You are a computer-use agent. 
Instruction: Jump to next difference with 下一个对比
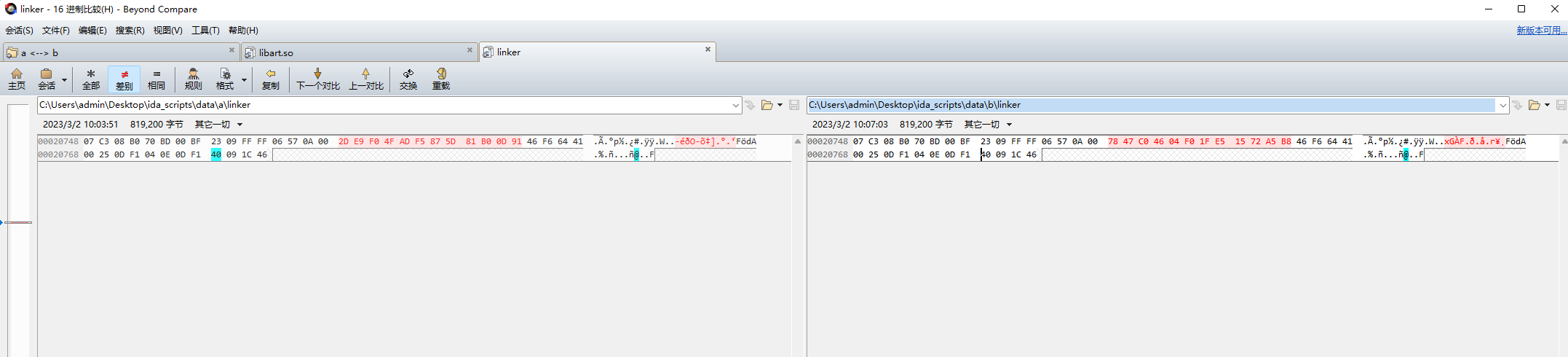(317, 79)
